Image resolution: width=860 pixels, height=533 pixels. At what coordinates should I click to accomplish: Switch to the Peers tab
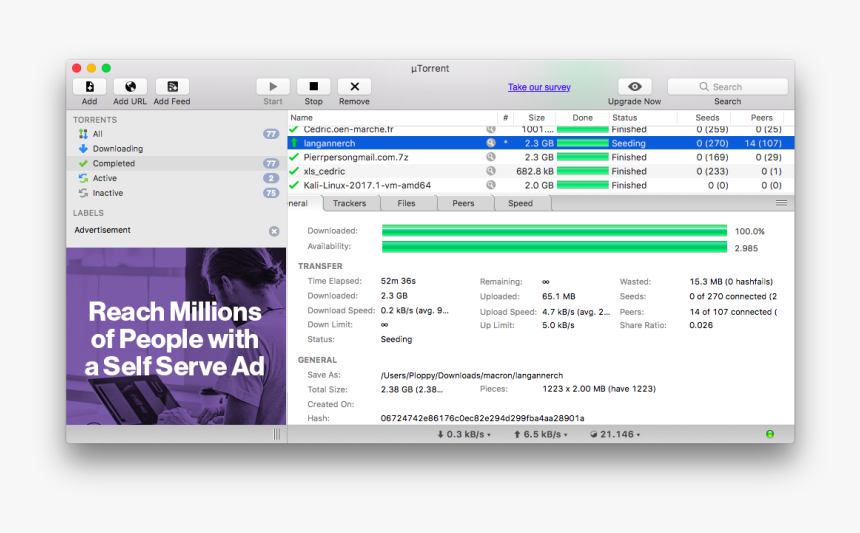pos(463,203)
